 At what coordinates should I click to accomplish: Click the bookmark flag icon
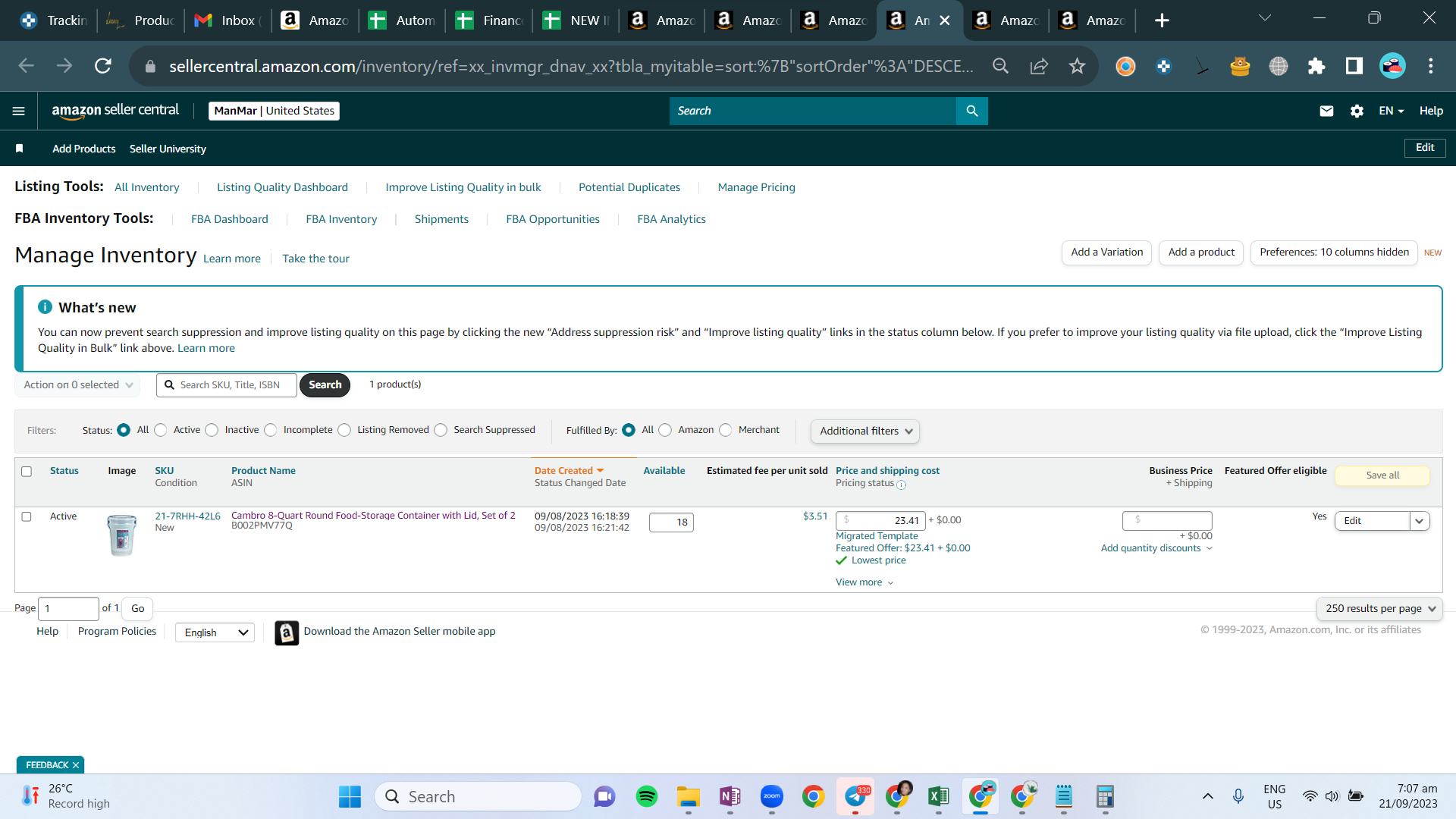pyautogui.click(x=20, y=149)
